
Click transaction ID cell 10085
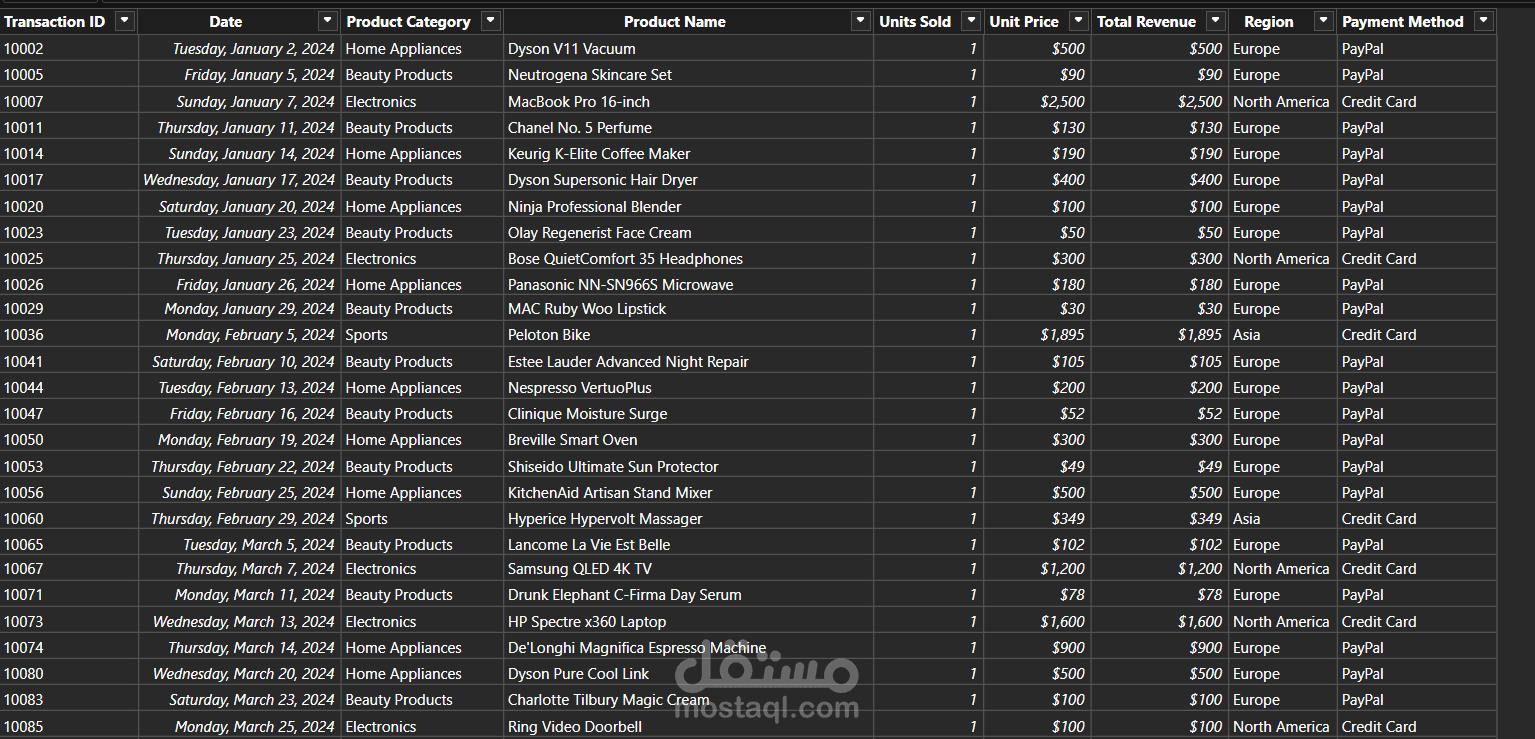[x=69, y=726]
